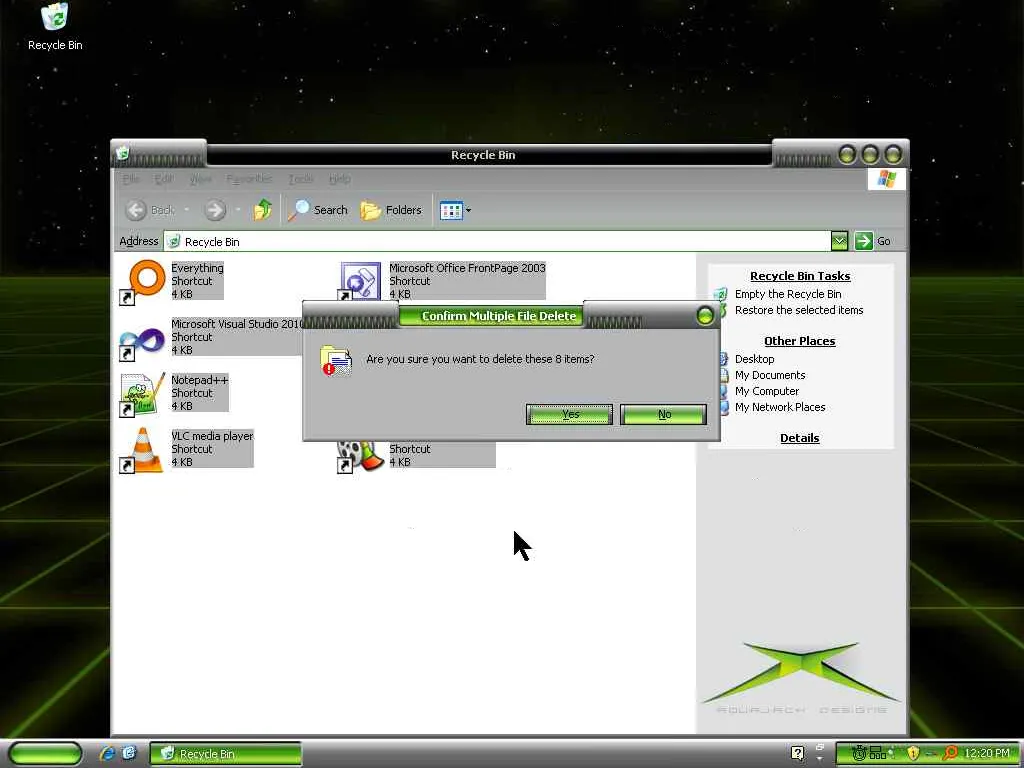Image resolution: width=1024 pixels, height=768 pixels.
Task: Click the alarm clock tray icon
Action: pyautogui.click(x=859, y=754)
